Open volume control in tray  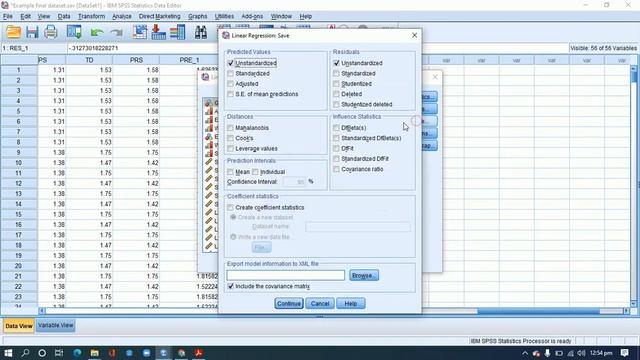581,353
